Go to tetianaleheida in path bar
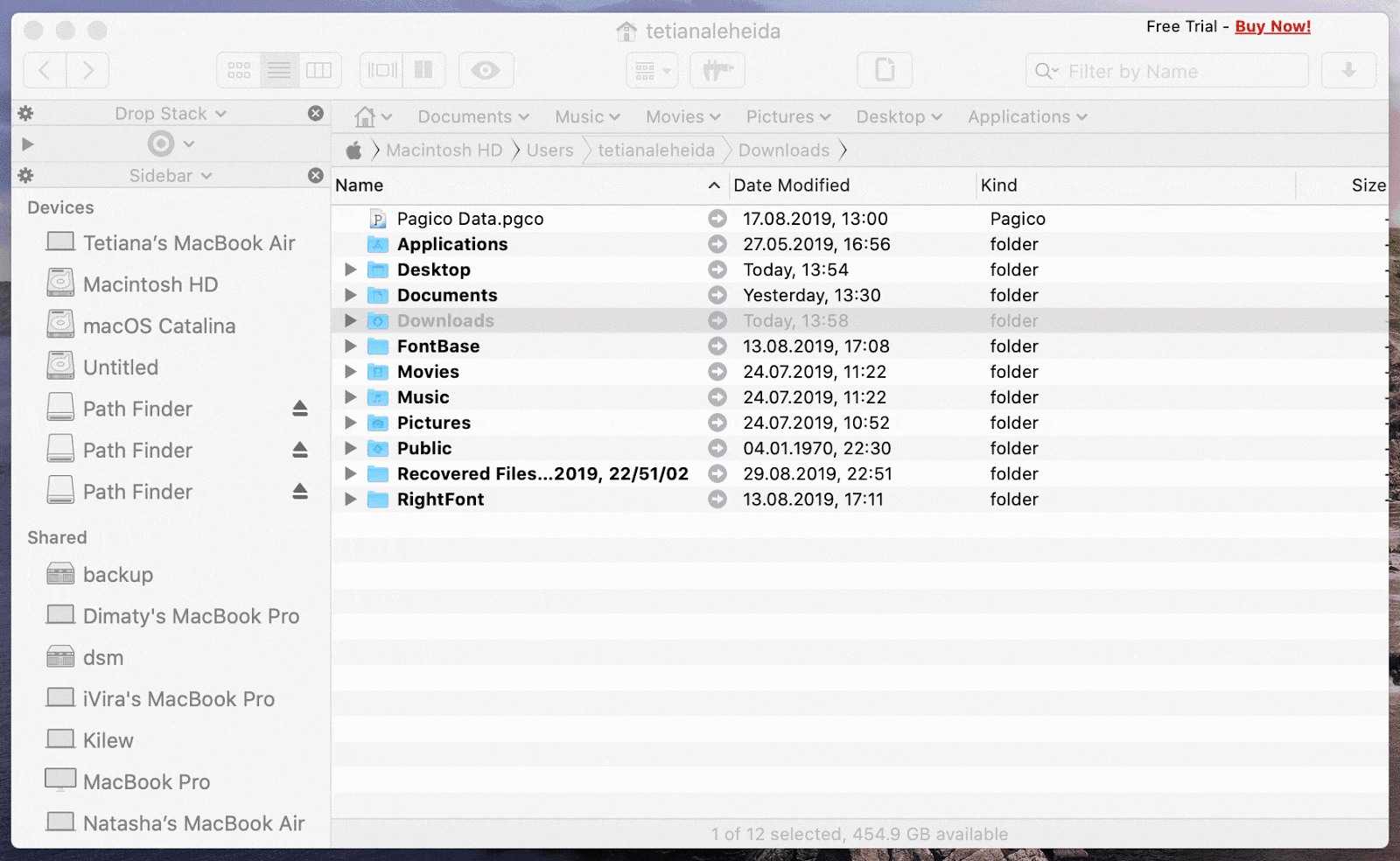The height and width of the screenshot is (861, 1400). pyautogui.click(x=656, y=150)
